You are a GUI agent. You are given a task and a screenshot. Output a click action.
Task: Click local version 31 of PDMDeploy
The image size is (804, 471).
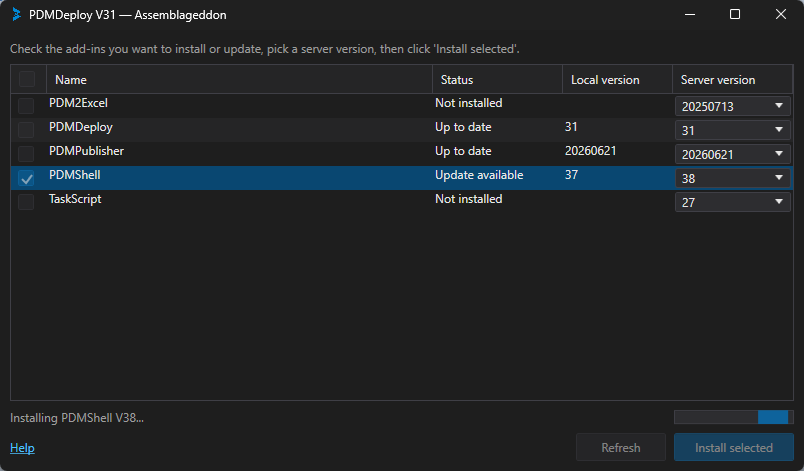tap(571, 127)
